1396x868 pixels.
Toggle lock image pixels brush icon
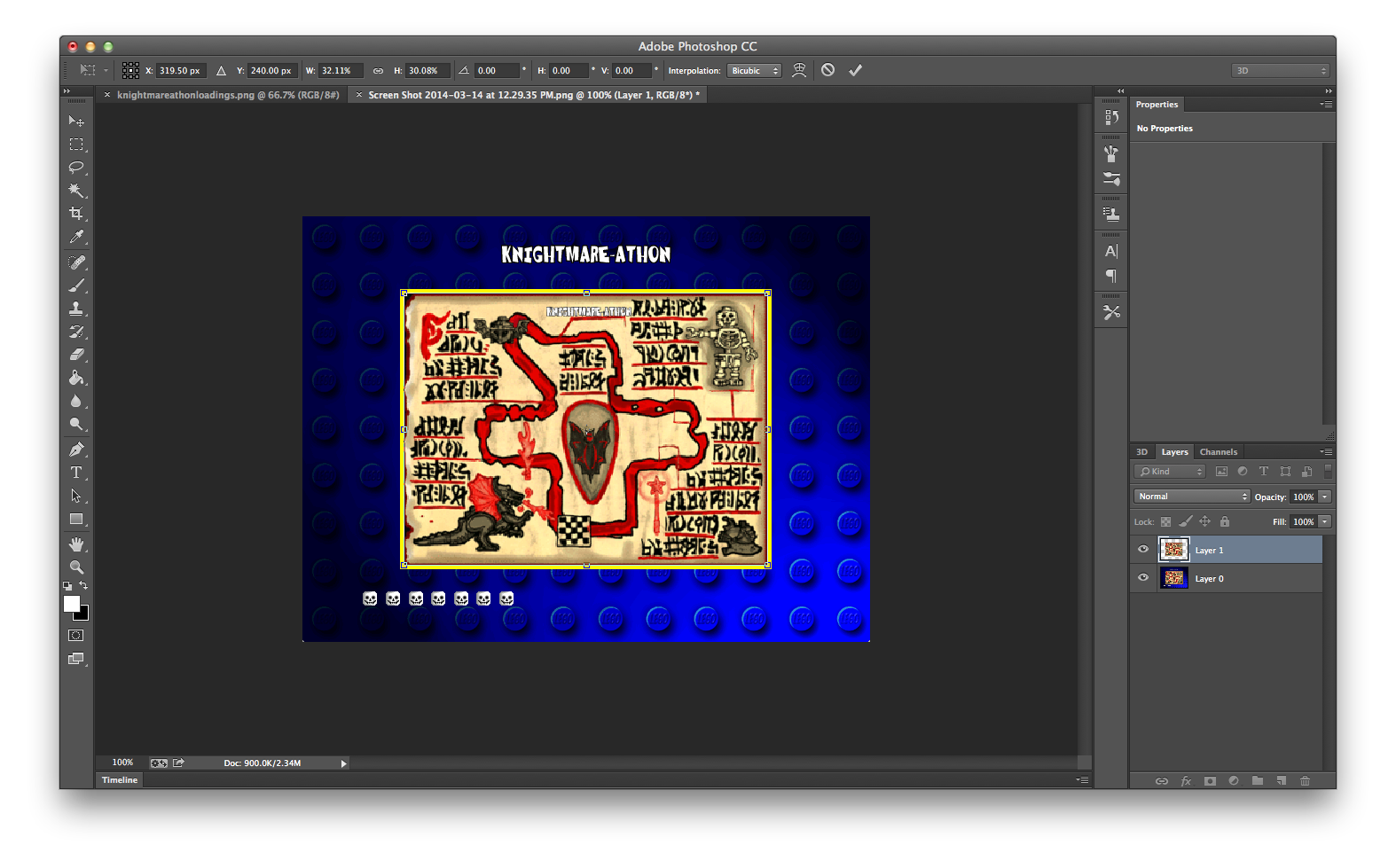[1185, 522]
